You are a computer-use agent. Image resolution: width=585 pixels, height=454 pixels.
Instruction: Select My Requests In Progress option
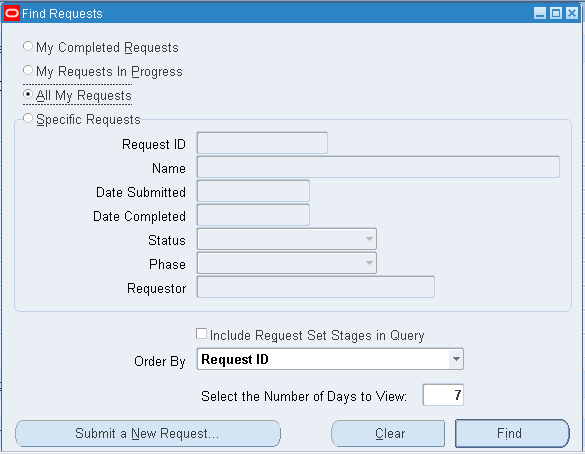pos(28,70)
